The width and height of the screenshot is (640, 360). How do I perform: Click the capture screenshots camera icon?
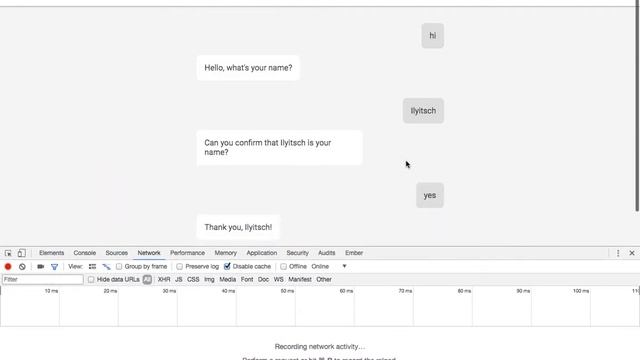(x=40, y=267)
